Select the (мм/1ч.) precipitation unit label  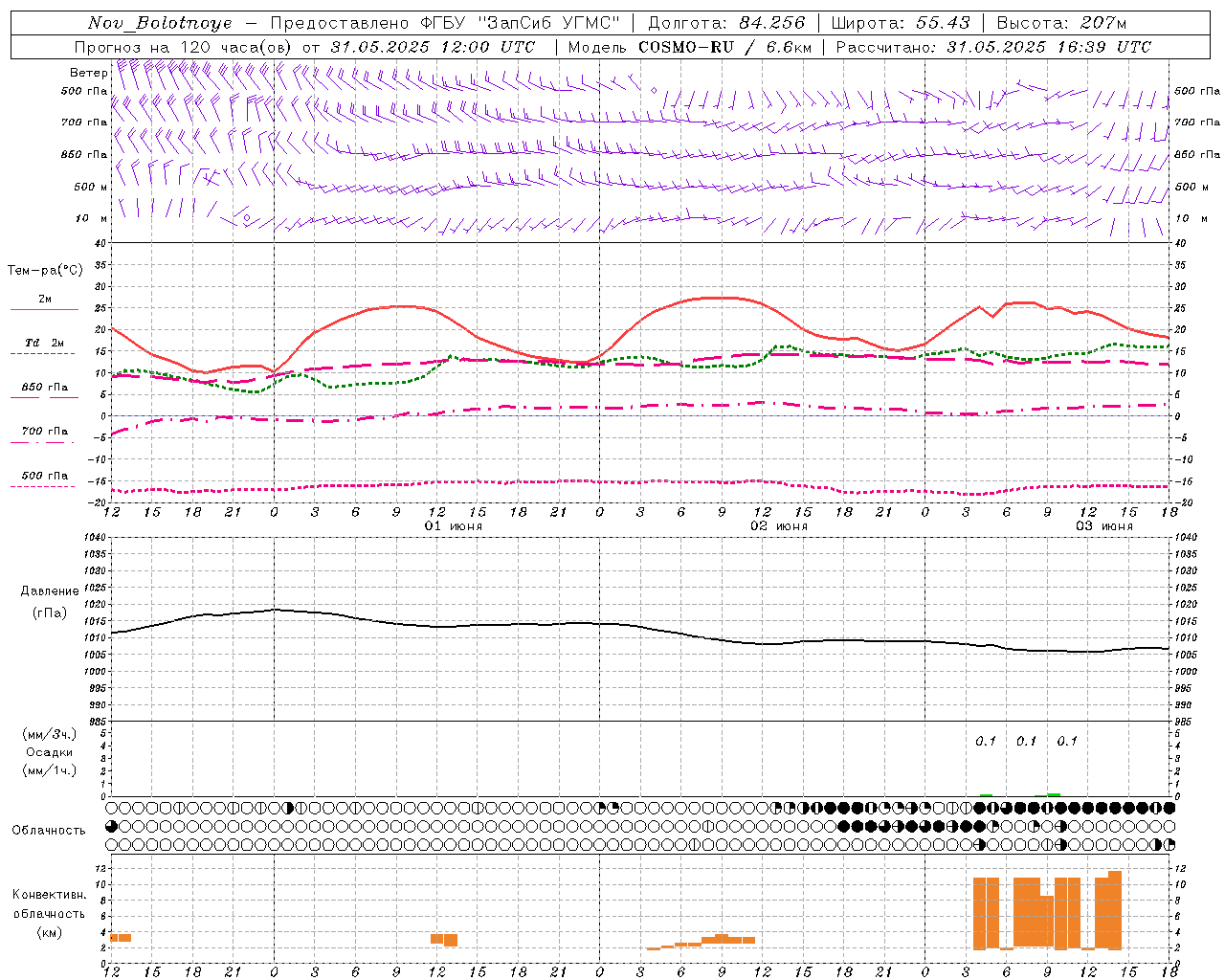[50, 770]
